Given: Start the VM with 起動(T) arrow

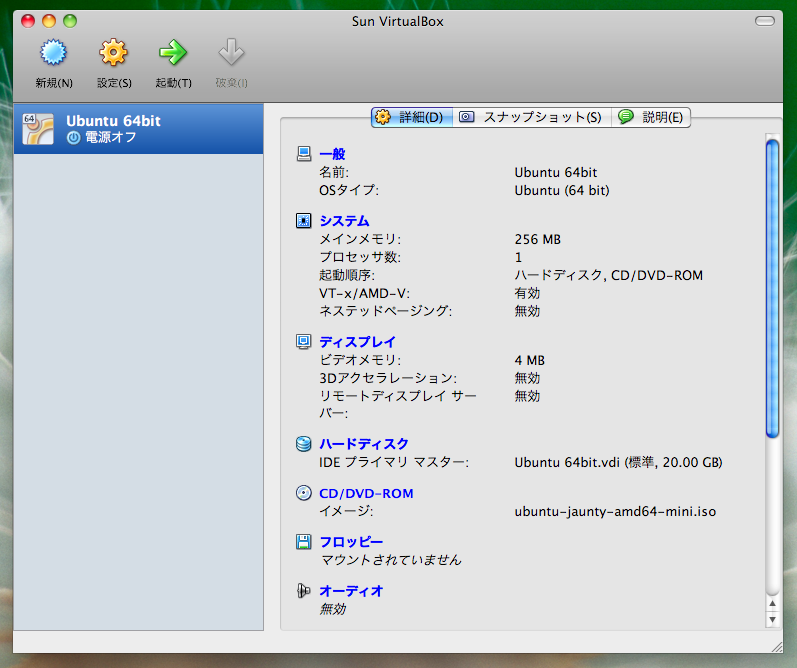Looking at the screenshot, I should (x=173, y=52).
